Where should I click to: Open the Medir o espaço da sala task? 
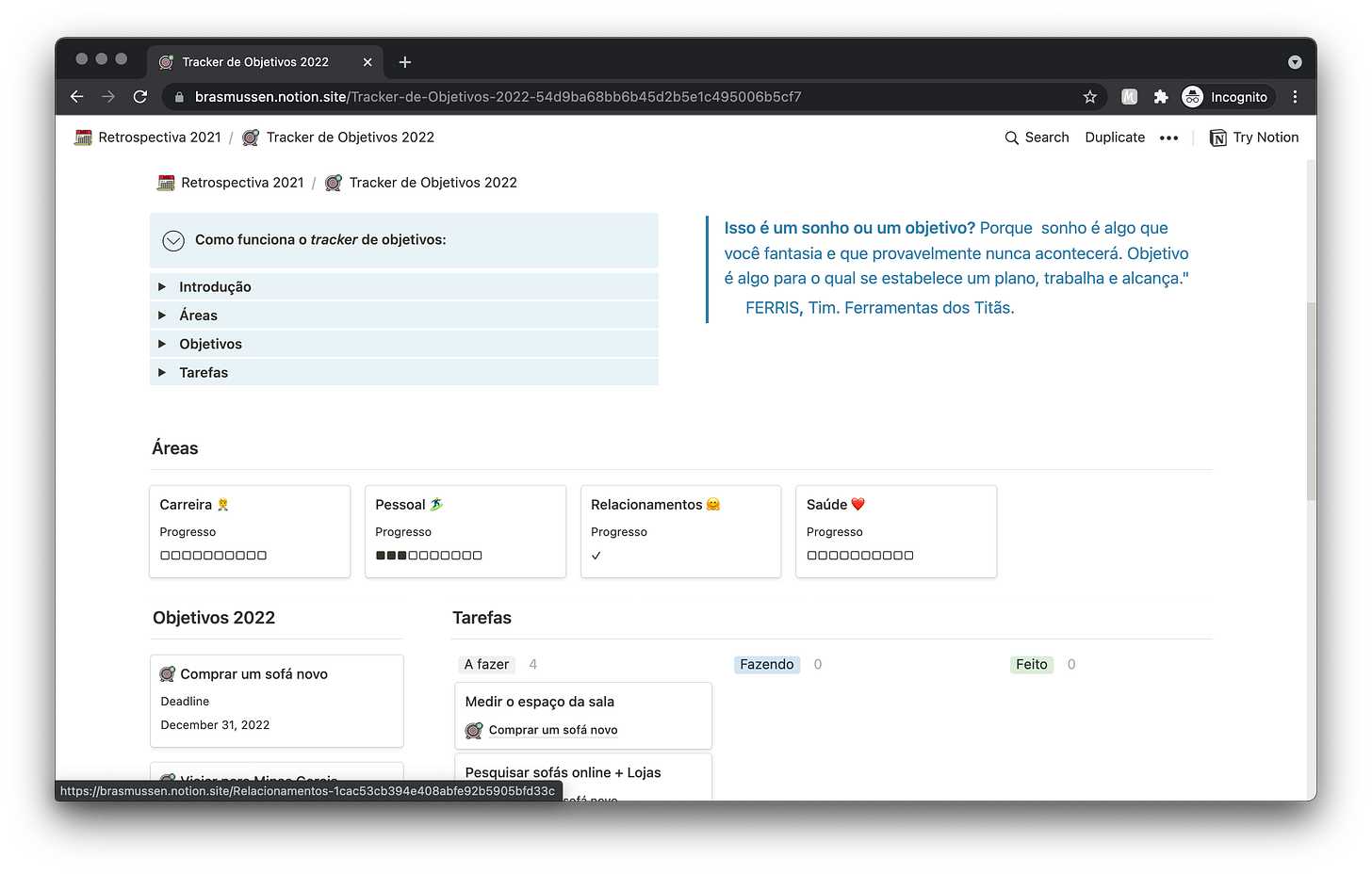pos(583,716)
